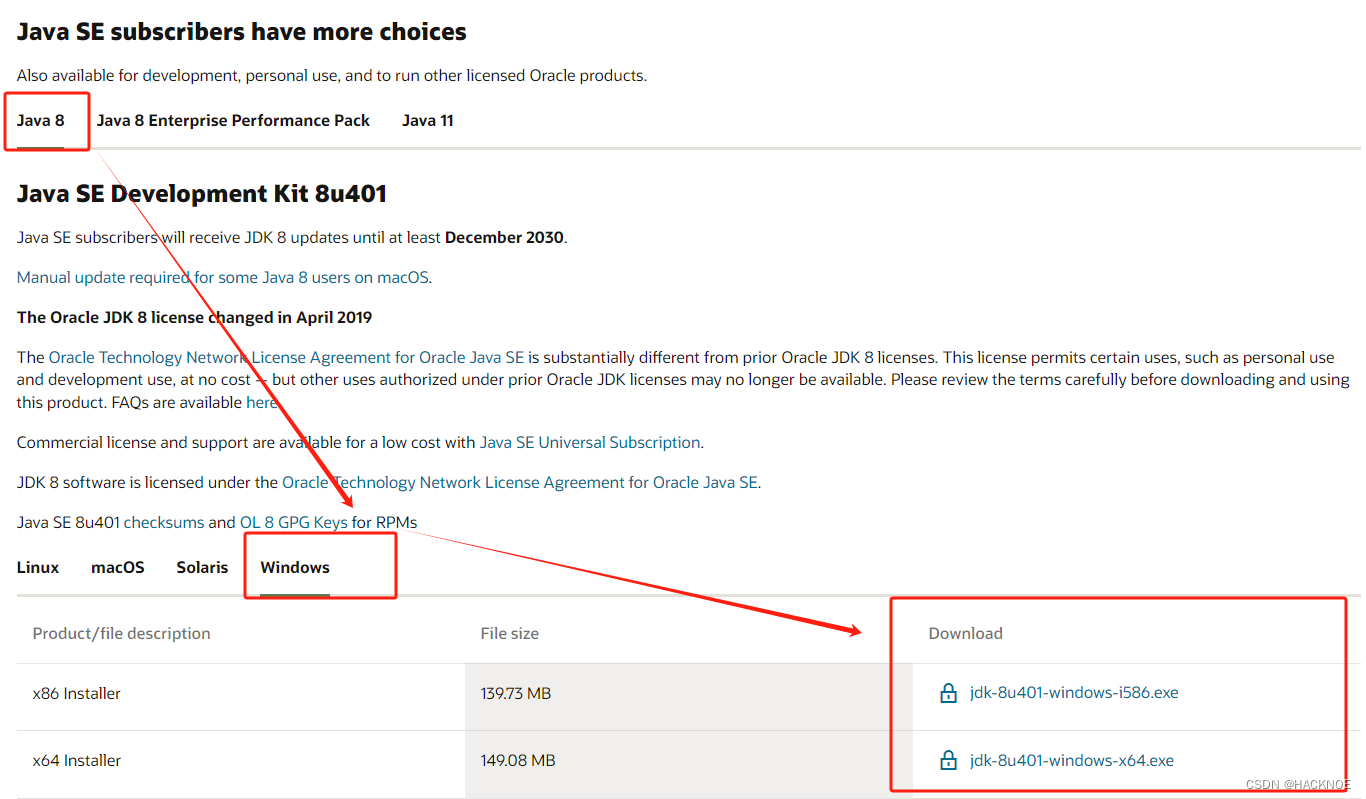Click the 'Download' column header
Image resolution: width=1366 pixels, height=799 pixels.
coord(966,633)
